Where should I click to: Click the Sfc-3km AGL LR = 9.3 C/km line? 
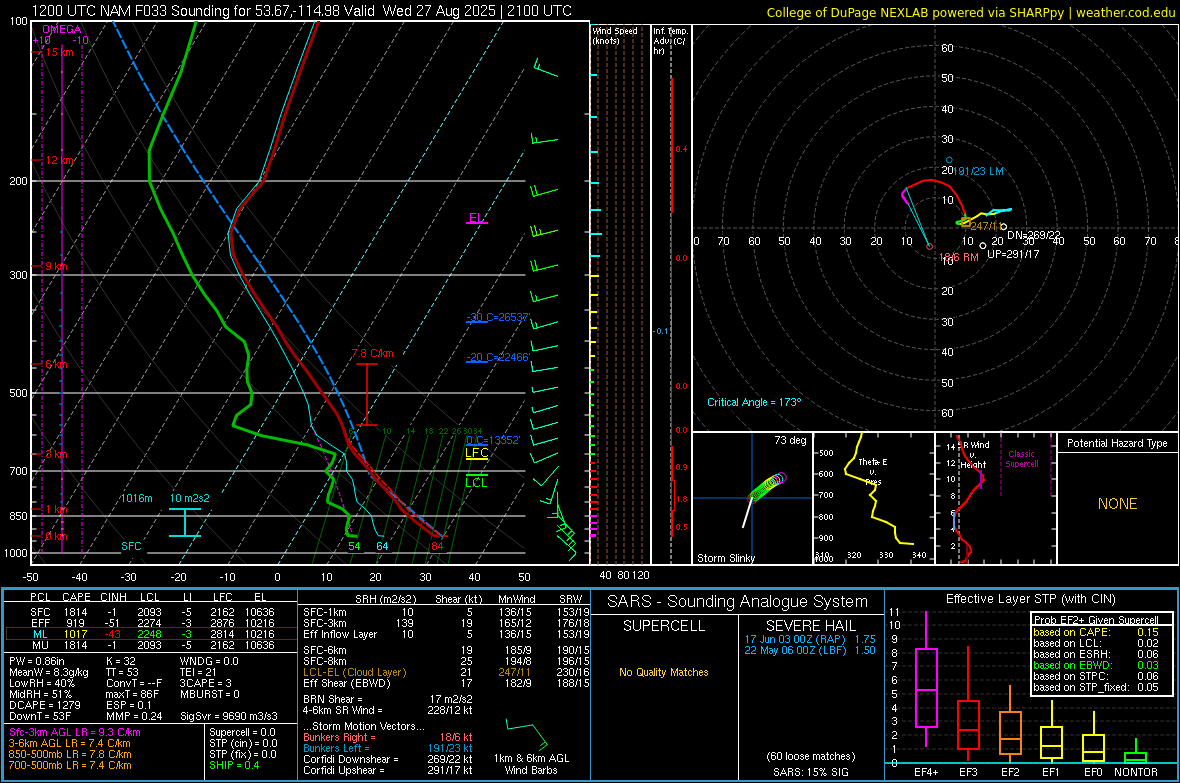tap(75, 732)
